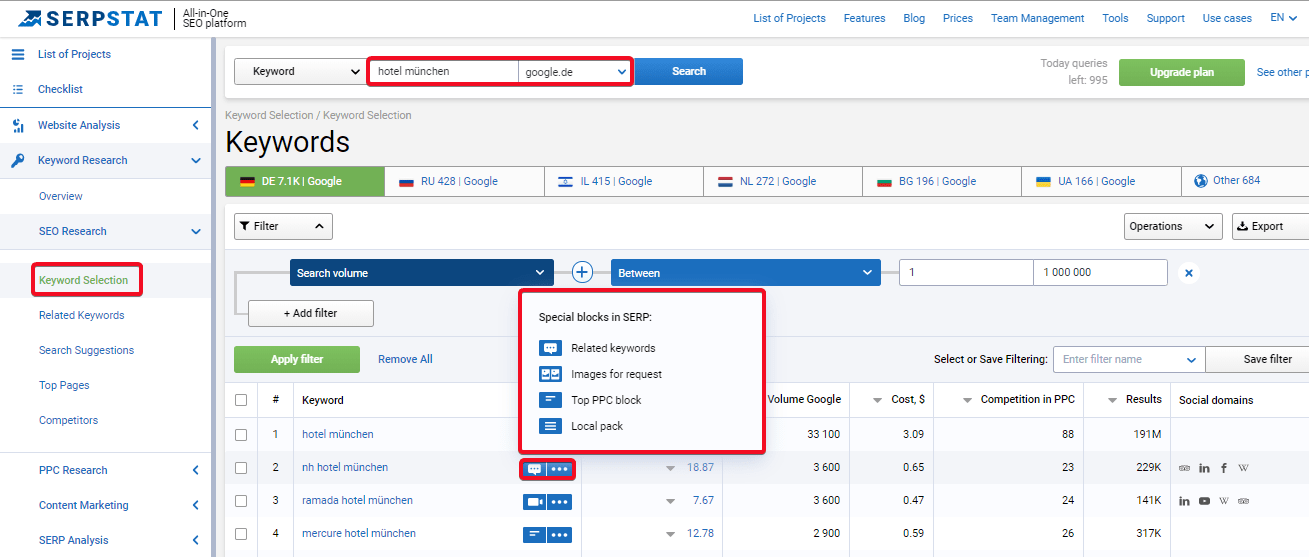Screen dimensions: 1309x557
Task: Open three-dots menu in nh hotel münchen row
Action: (x=560, y=468)
